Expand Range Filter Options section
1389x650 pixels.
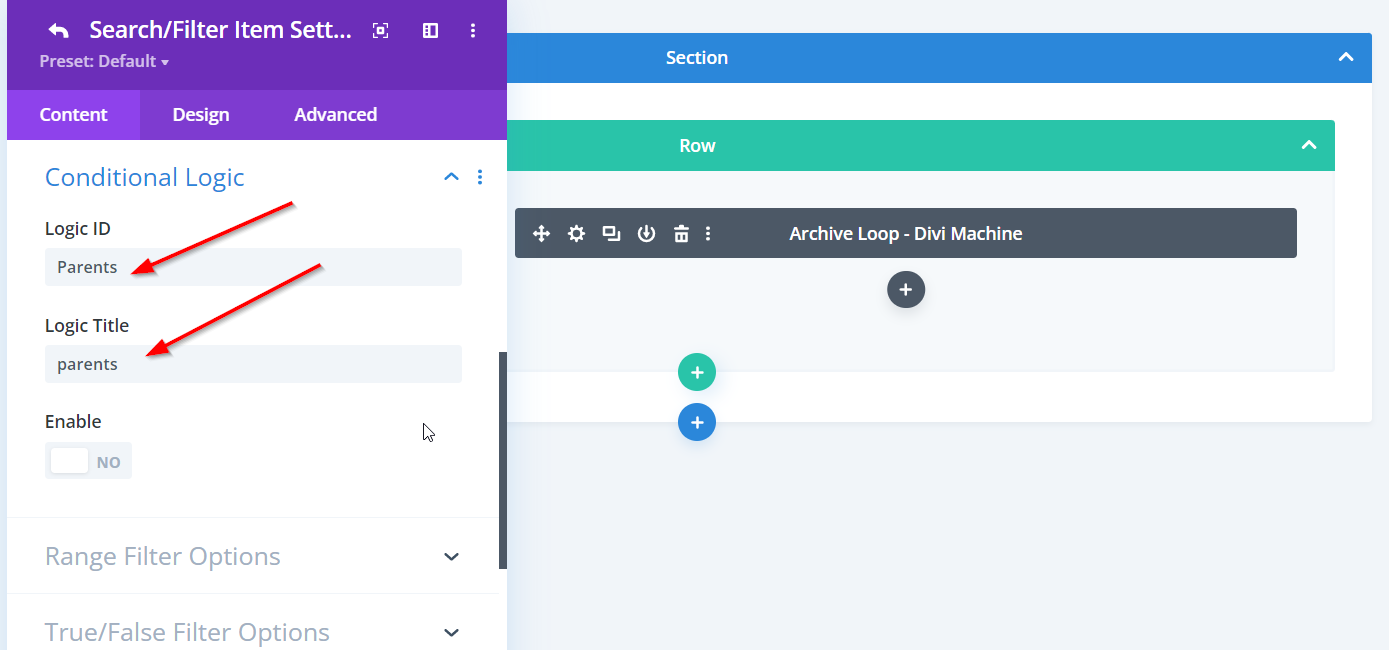click(x=451, y=557)
